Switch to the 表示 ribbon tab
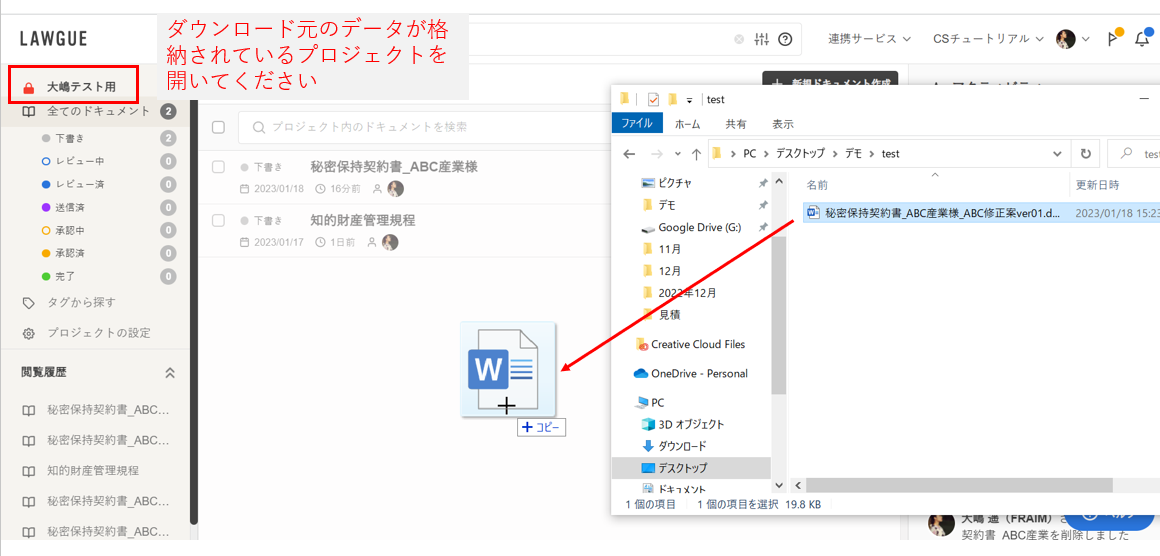The width and height of the screenshot is (1160, 556). [782, 124]
